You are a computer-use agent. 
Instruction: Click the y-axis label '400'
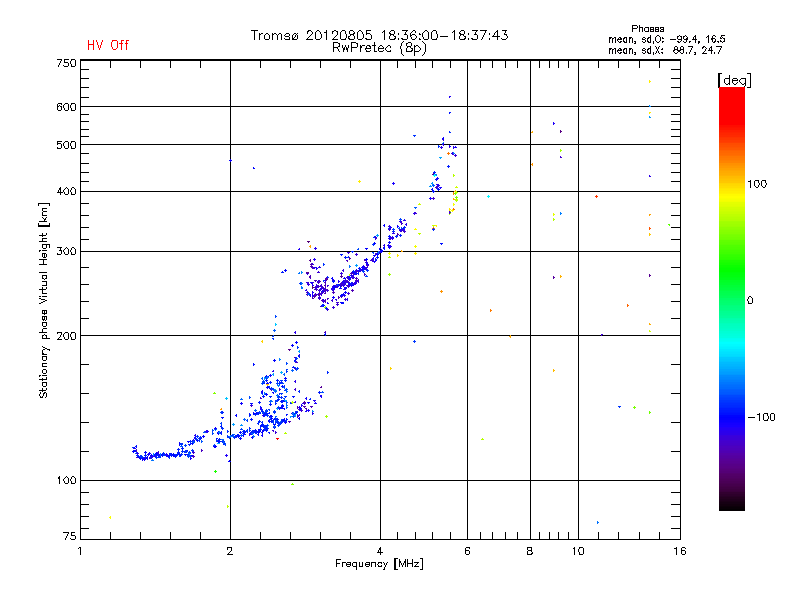click(66, 191)
